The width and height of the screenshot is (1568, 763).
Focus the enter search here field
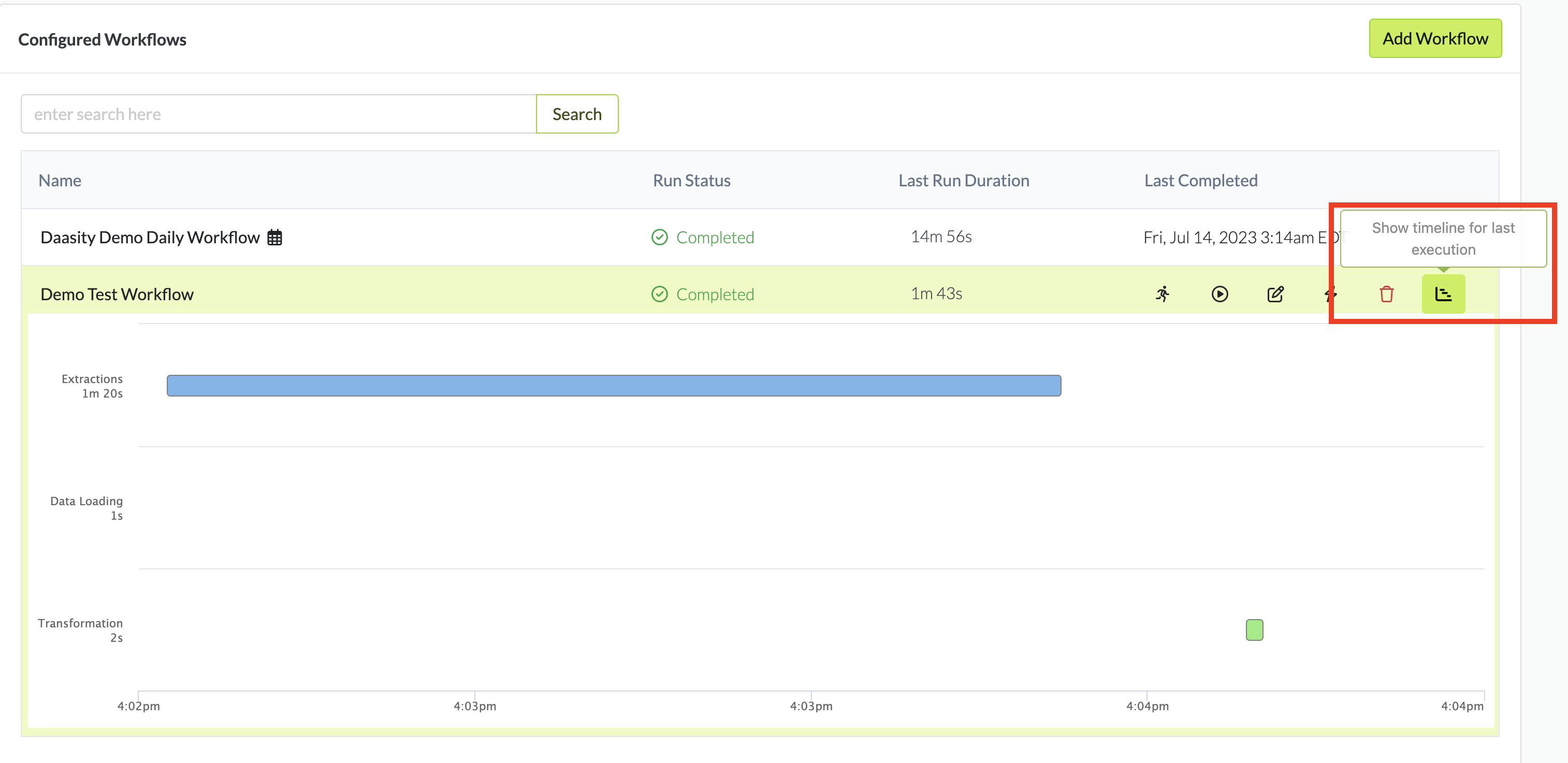278,114
